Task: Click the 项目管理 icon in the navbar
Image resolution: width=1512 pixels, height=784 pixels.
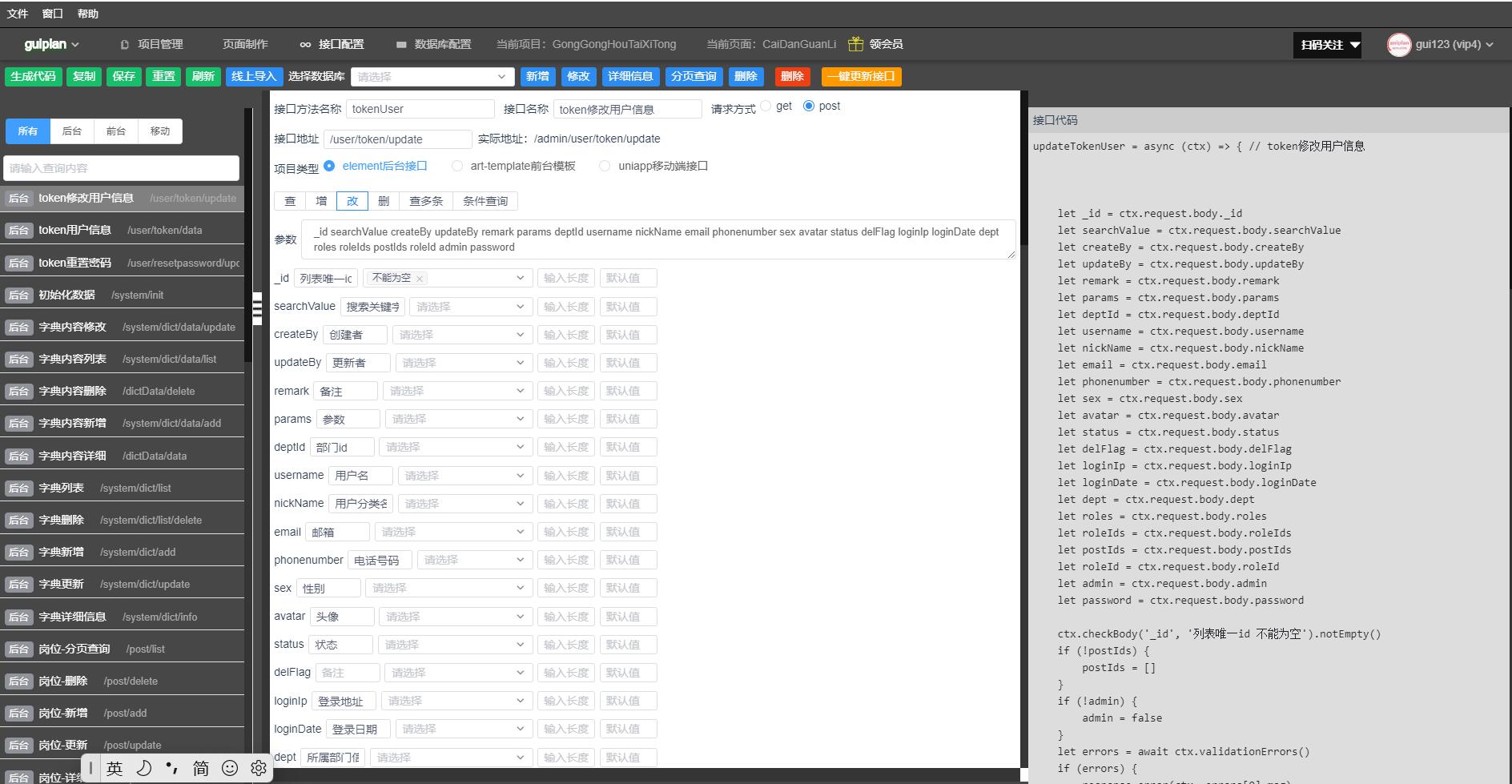Action: [124, 45]
